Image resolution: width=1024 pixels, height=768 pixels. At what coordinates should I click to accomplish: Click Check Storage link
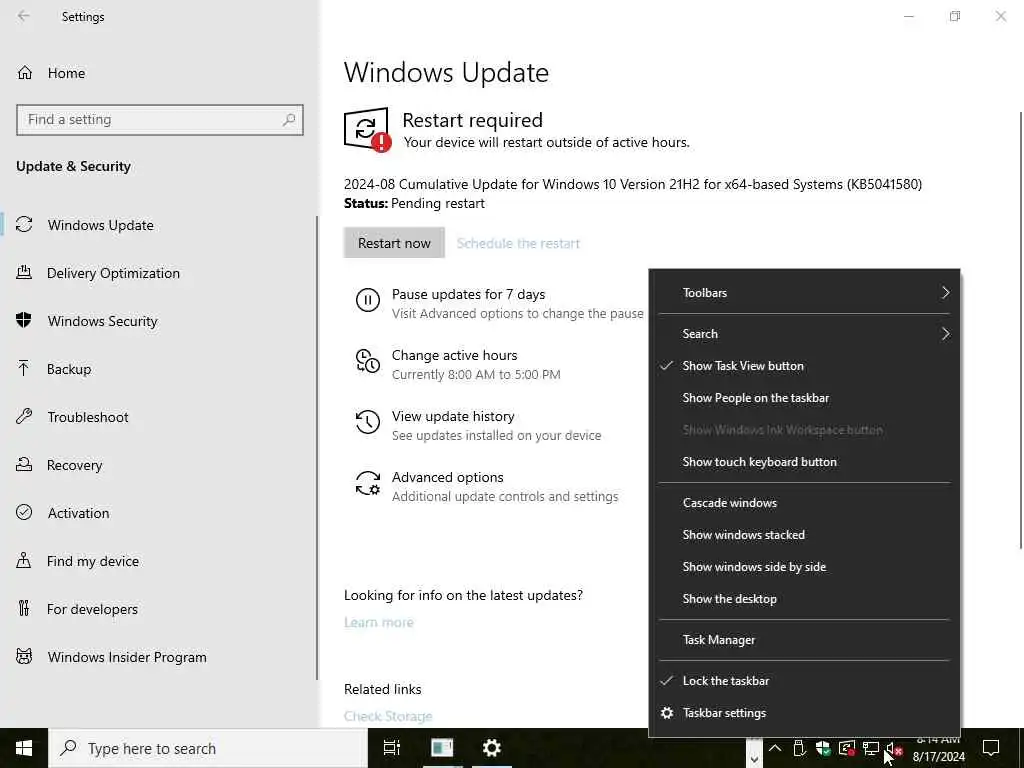[388, 716]
